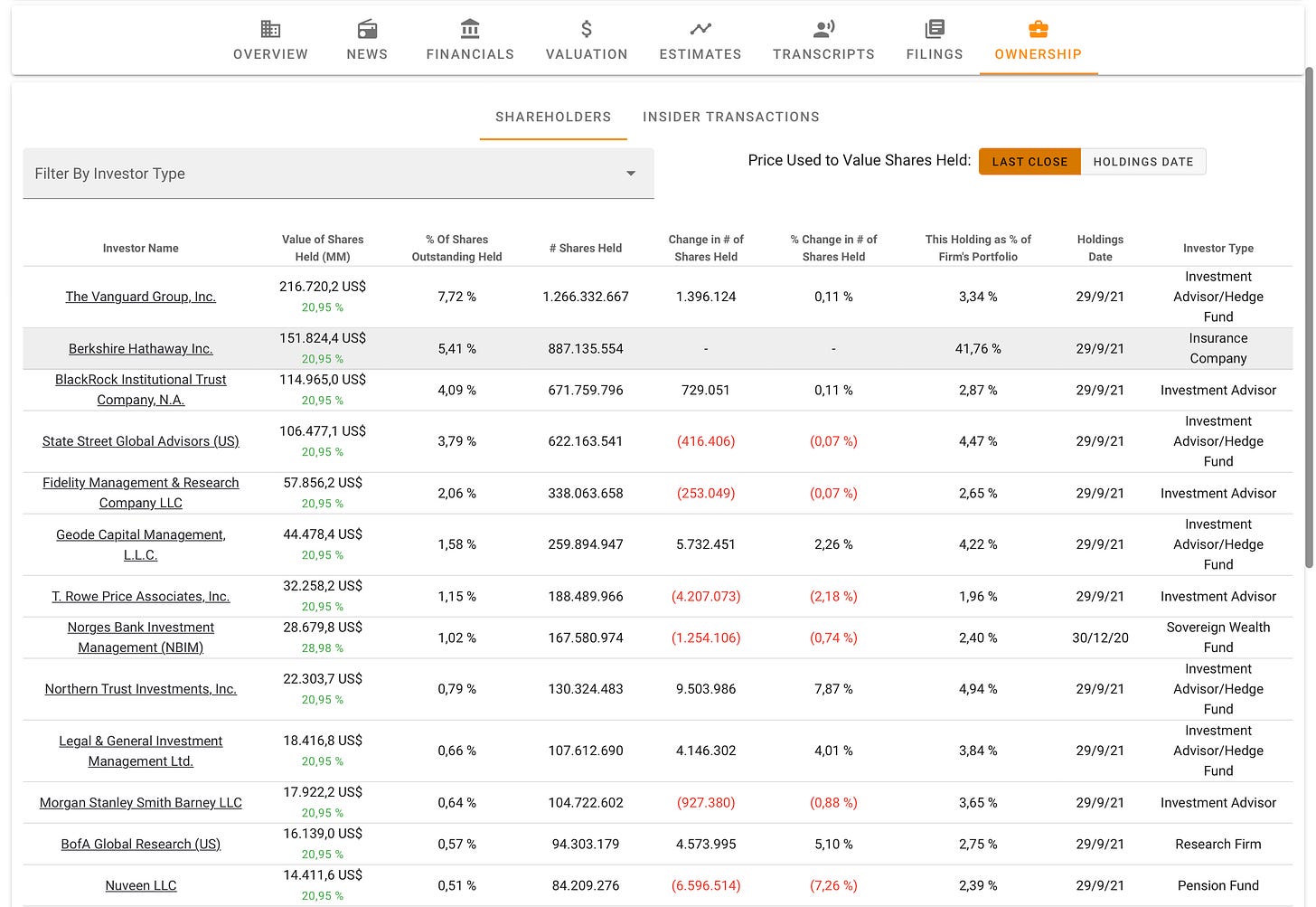Open the FILINGS tab label
Image resolution: width=1316 pixels, height=907 pixels.
[x=935, y=54]
